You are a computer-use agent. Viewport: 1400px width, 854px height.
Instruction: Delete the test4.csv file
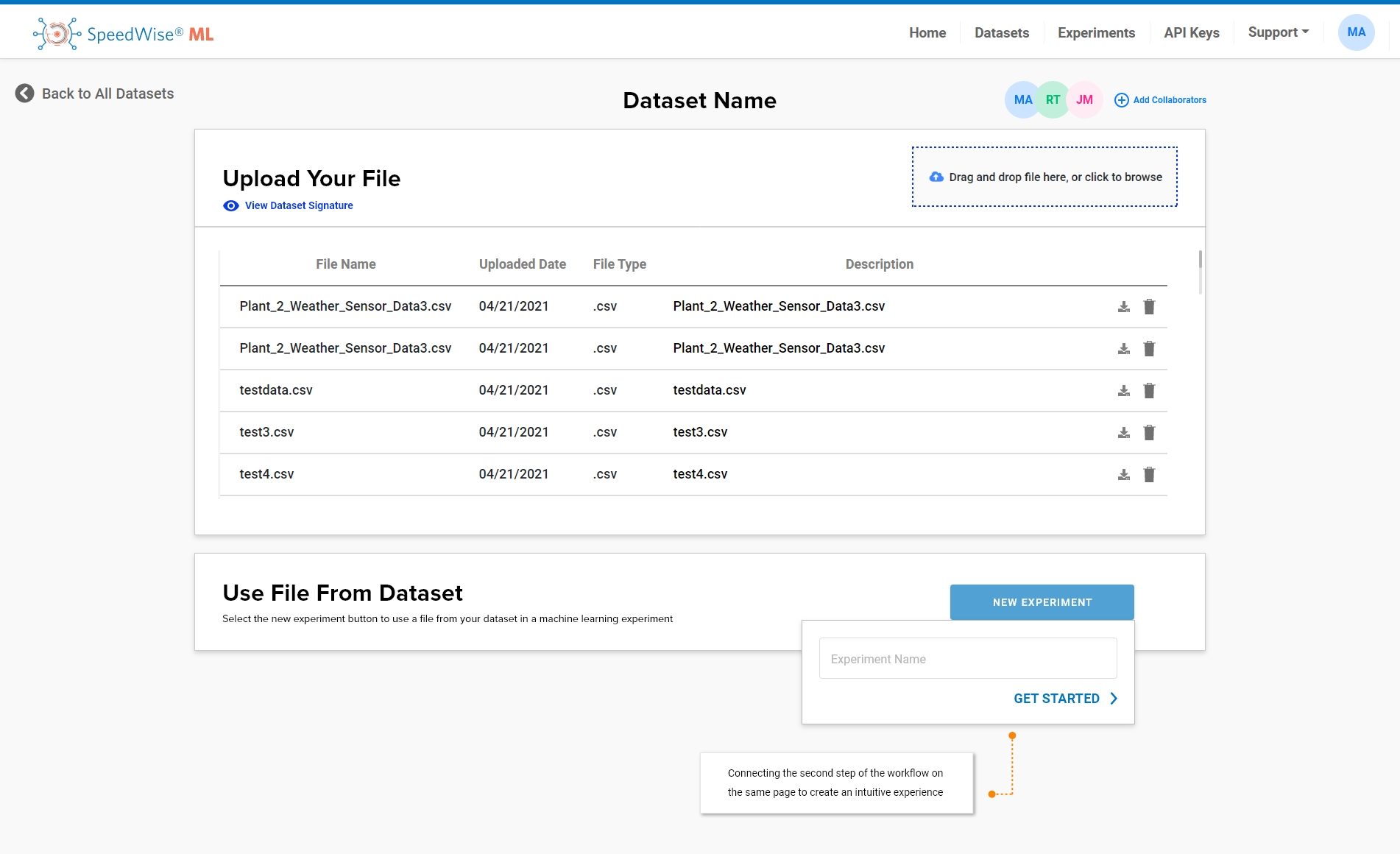(x=1149, y=474)
